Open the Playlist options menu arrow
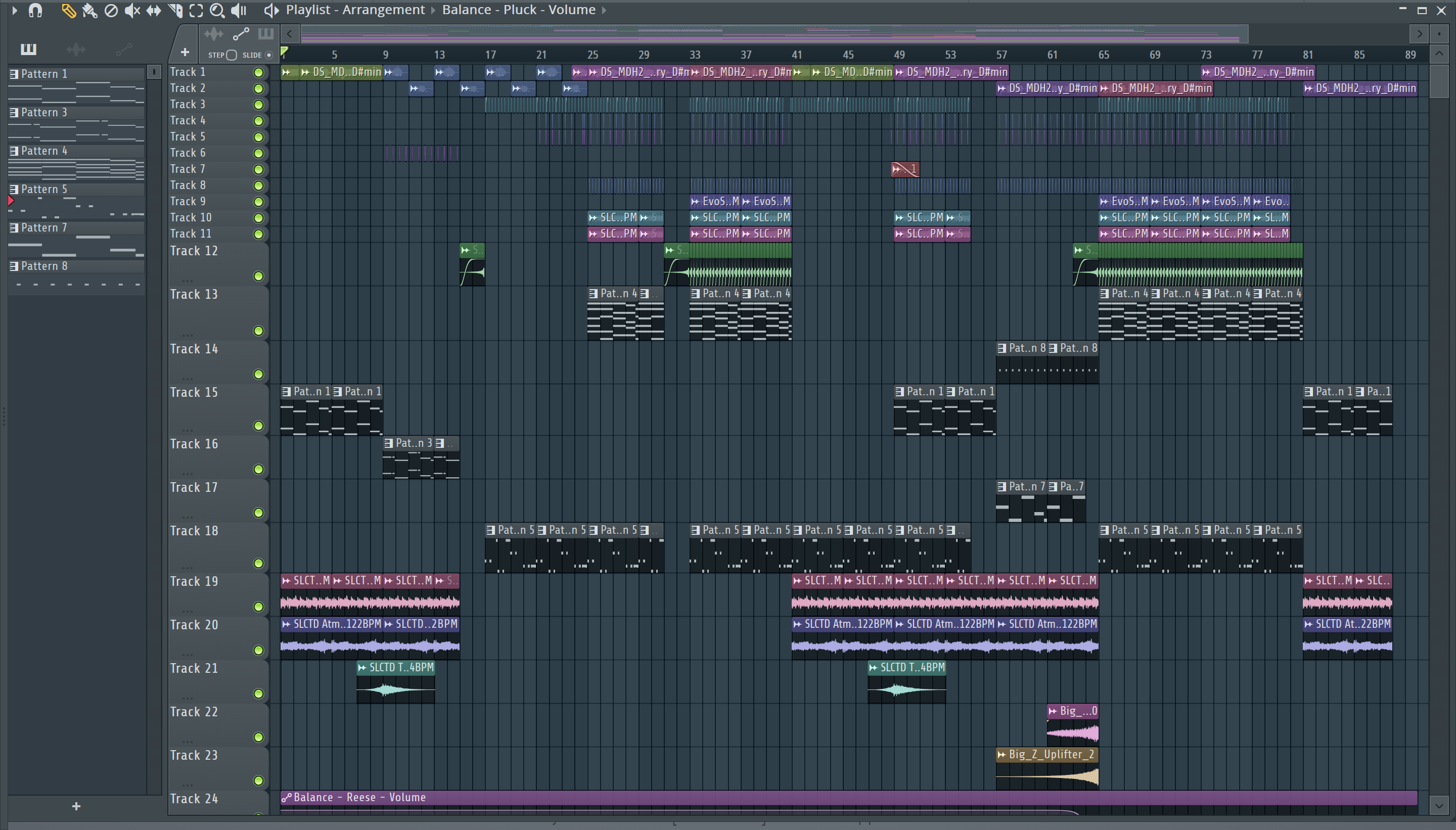 coord(14,10)
